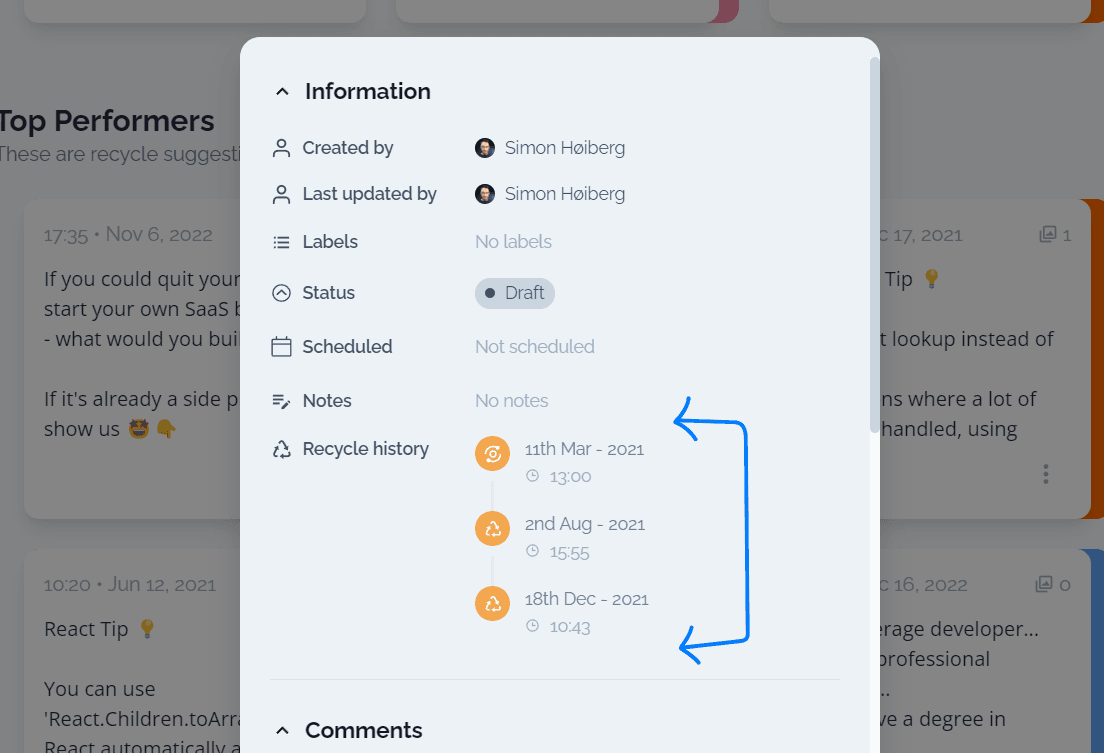The height and width of the screenshot is (753, 1104).
Task: Click the No labels placeholder text
Action: (513, 242)
